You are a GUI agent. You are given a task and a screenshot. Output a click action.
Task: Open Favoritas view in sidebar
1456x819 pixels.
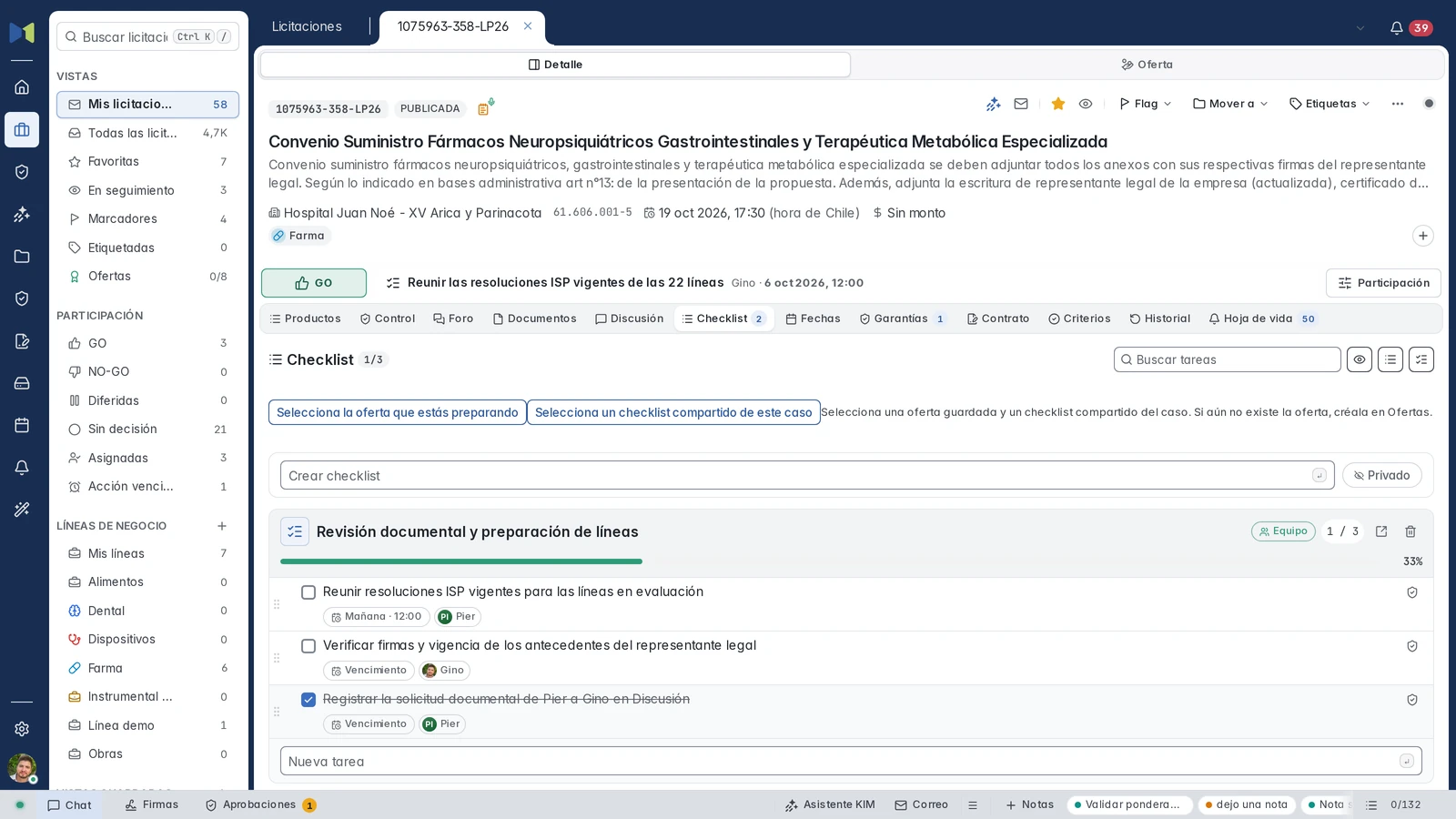point(147,162)
